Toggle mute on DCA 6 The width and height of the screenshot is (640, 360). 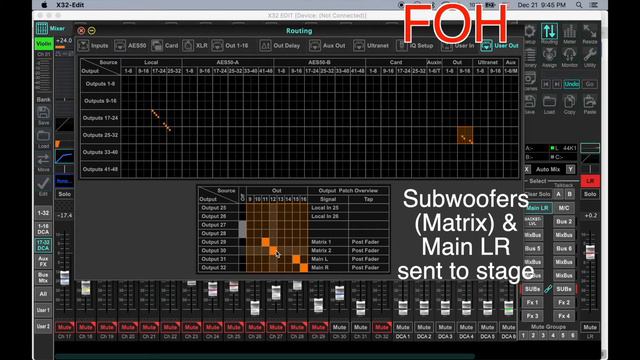click(x=509, y=327)
